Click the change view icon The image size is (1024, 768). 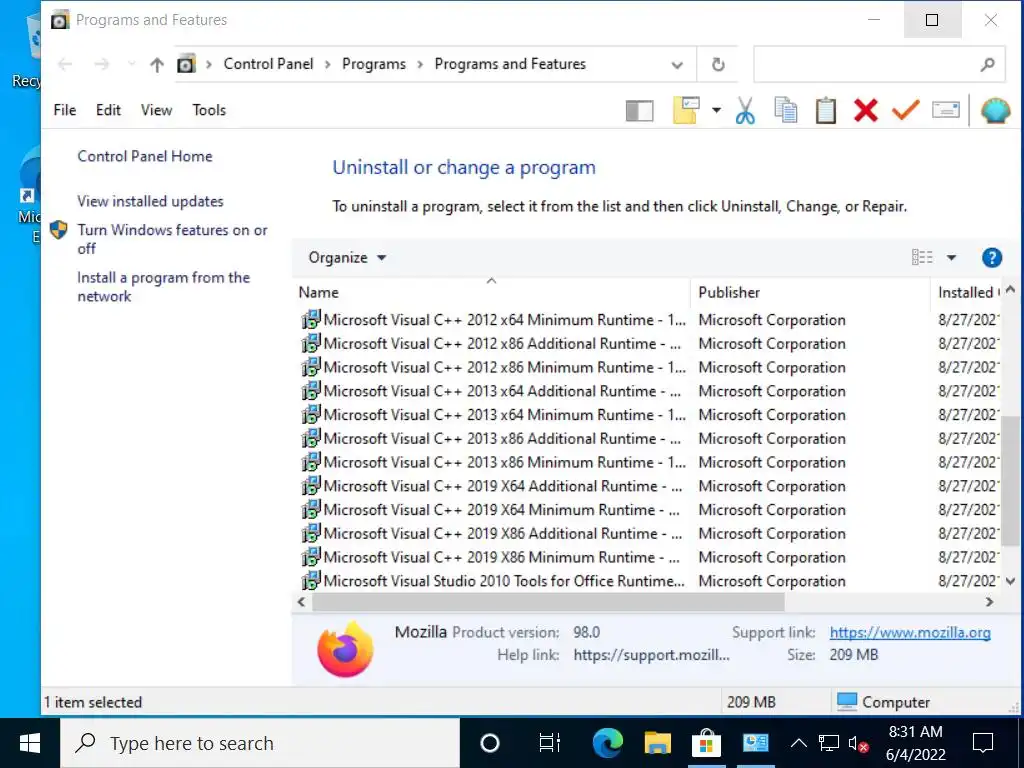[x=922, y=257]
